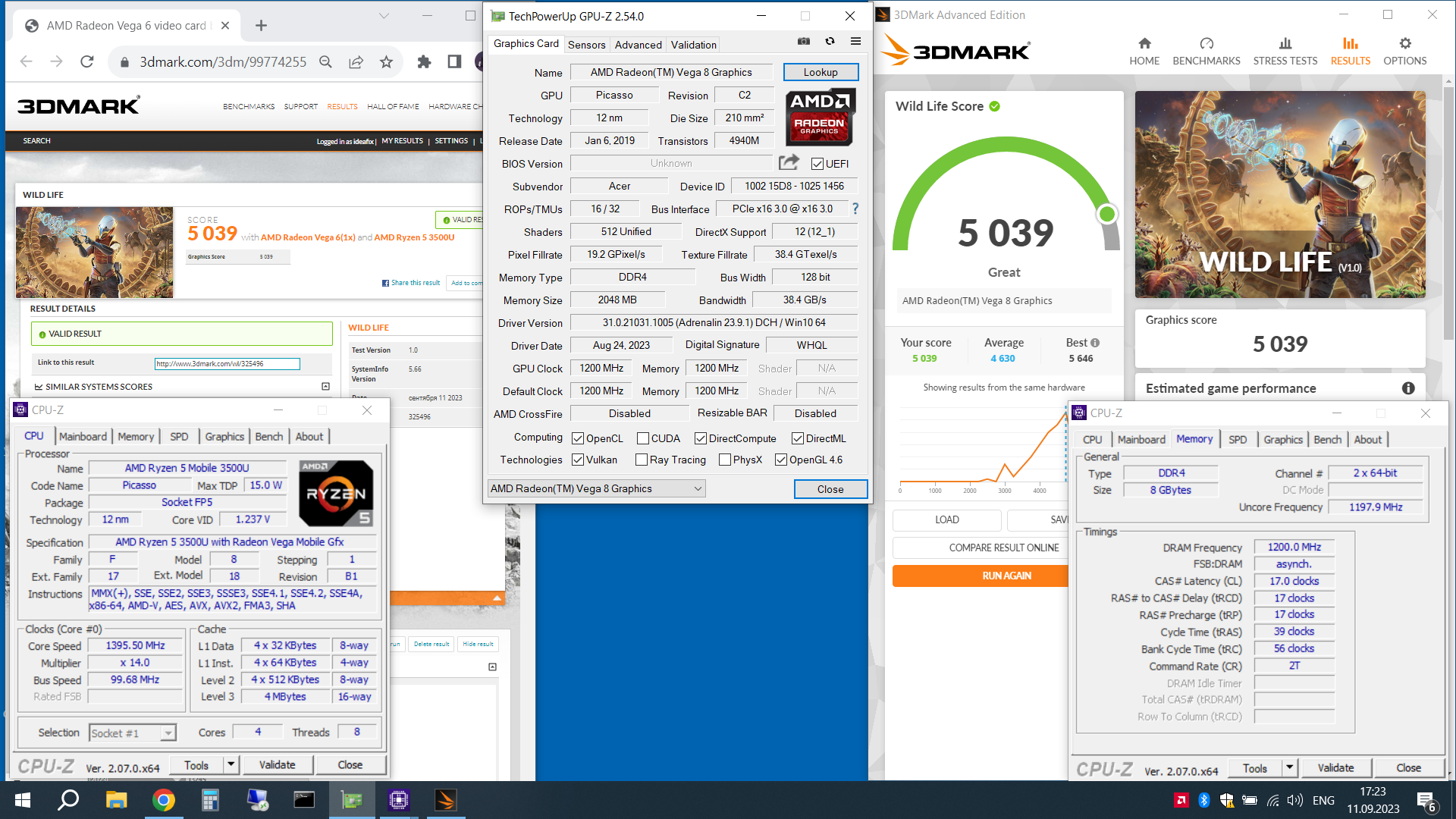Click the Lookup button in GPU-Z
Screen dimensions: 1456x819
click(821, 72)
